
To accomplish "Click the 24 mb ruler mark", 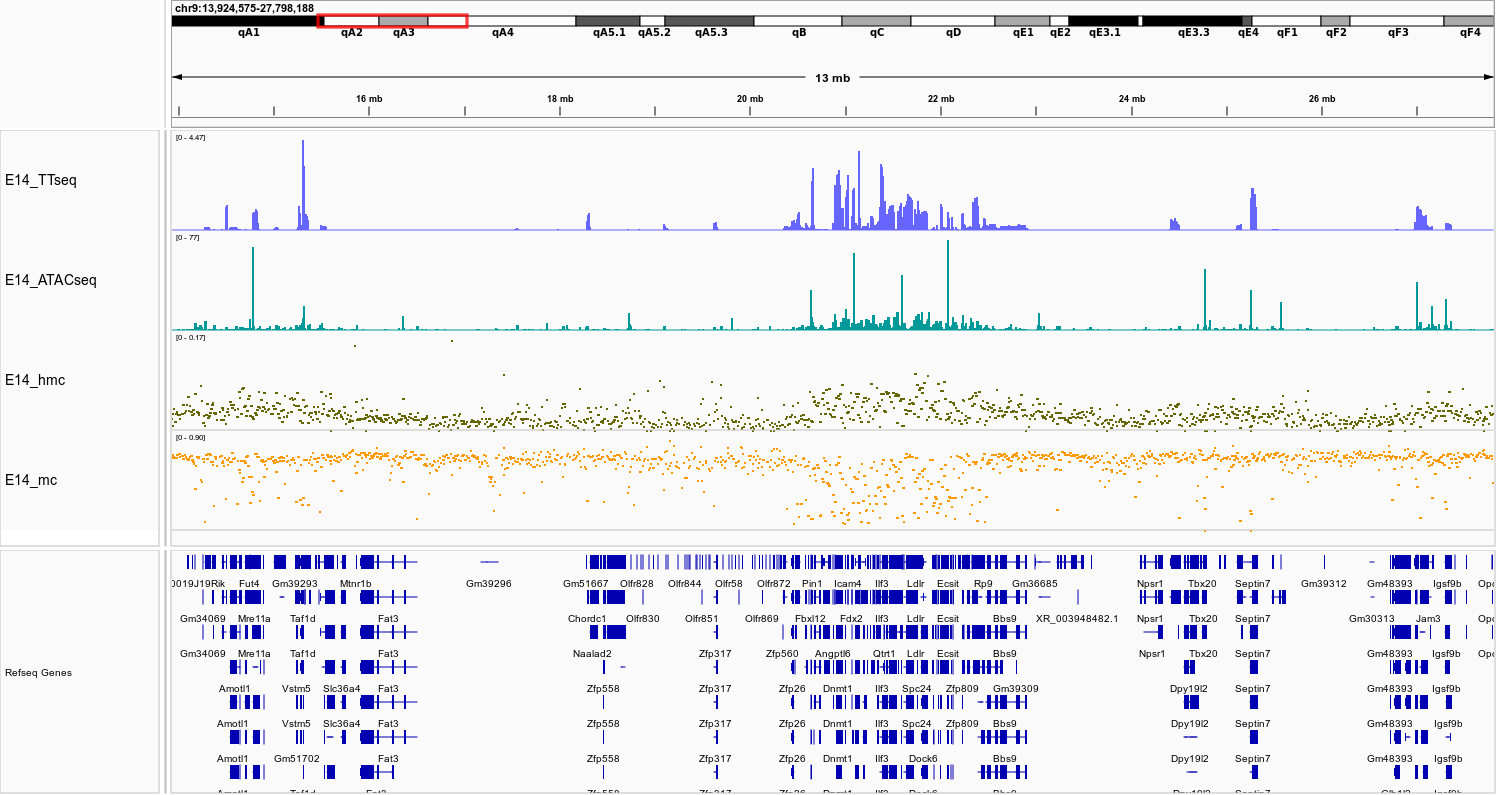I will pyautogui.click(x=1132, y=99).
